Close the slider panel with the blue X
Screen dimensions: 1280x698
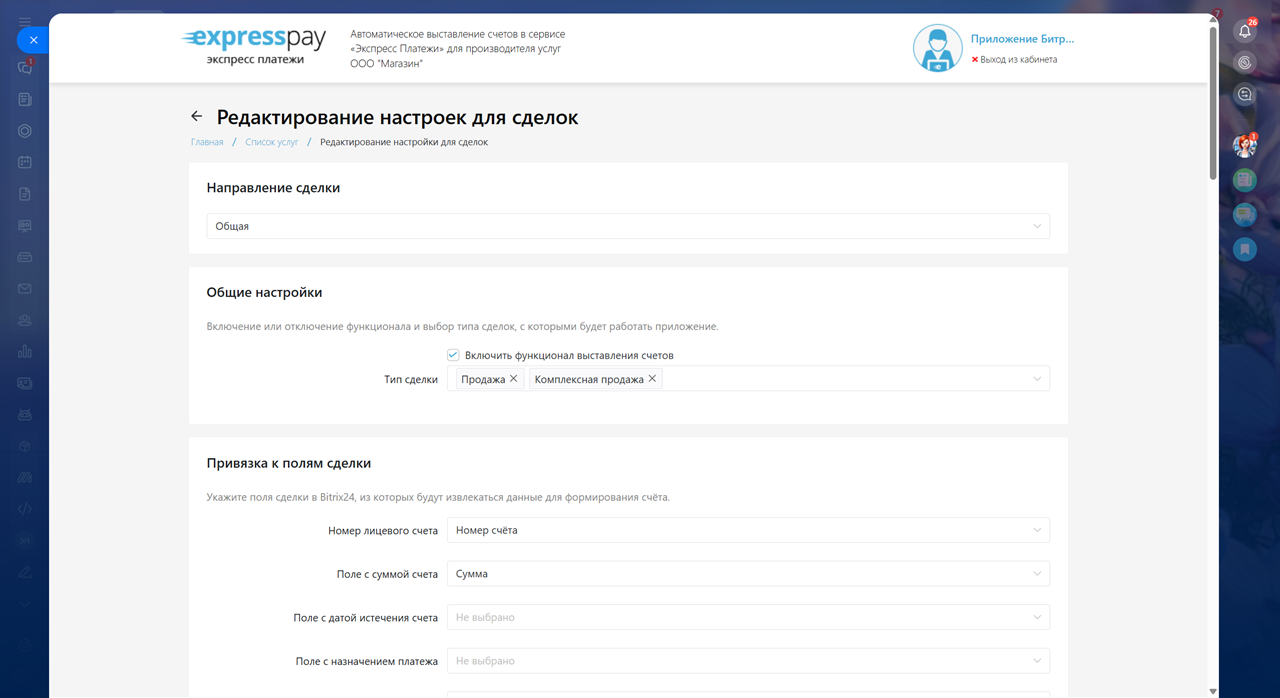click(x=33, y=40)
